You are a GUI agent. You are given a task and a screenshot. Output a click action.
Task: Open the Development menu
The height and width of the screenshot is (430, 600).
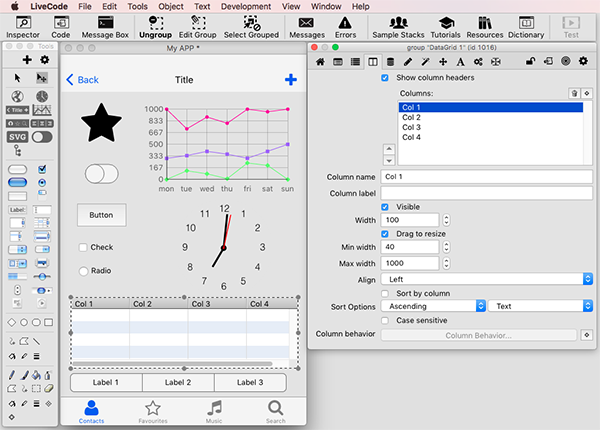point(245,6)
